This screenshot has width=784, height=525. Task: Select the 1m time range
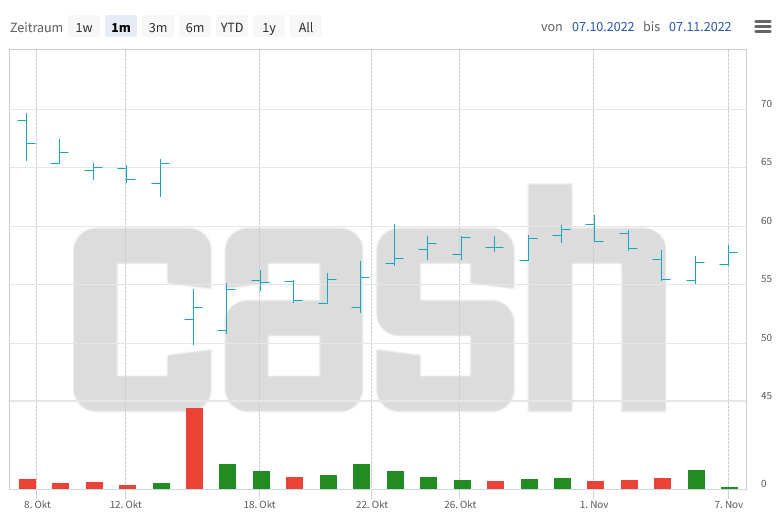click(x=120, y=27)
